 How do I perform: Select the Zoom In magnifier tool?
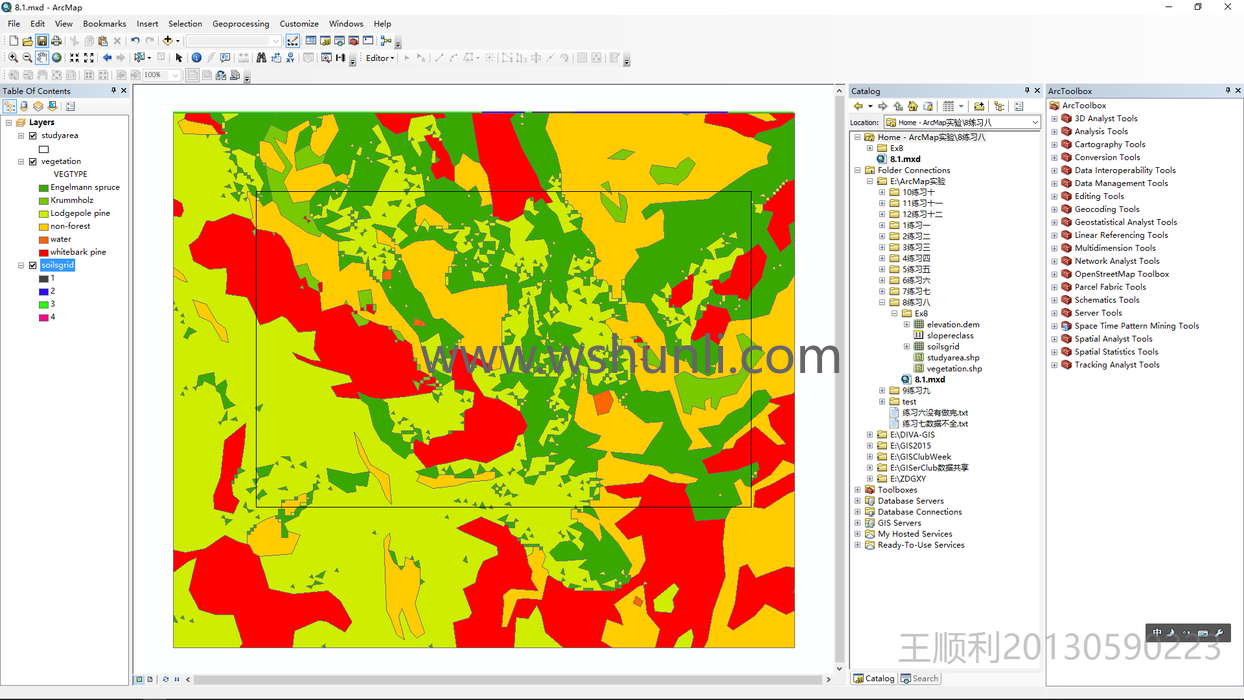point(13,58)
